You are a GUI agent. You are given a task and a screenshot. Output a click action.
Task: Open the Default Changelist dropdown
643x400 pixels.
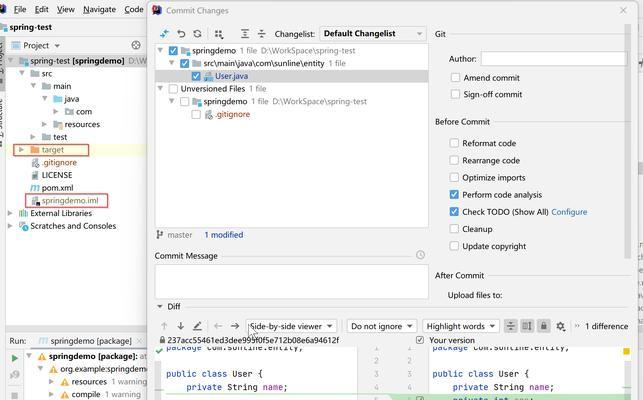[373, 34]
